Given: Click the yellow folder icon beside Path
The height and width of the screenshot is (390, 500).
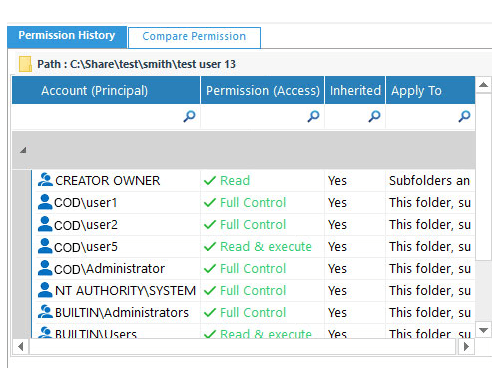Looking at the screenshot, I should tap(25, 64).
